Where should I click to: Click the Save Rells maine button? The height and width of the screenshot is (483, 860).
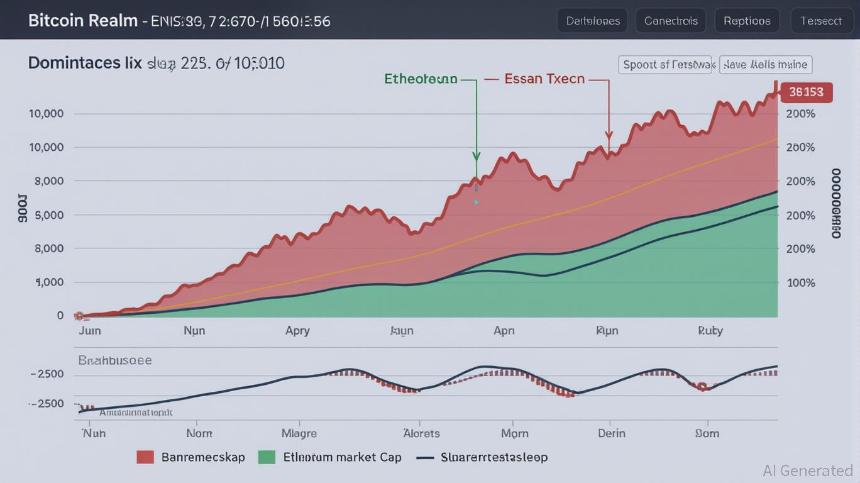point(765,65)
